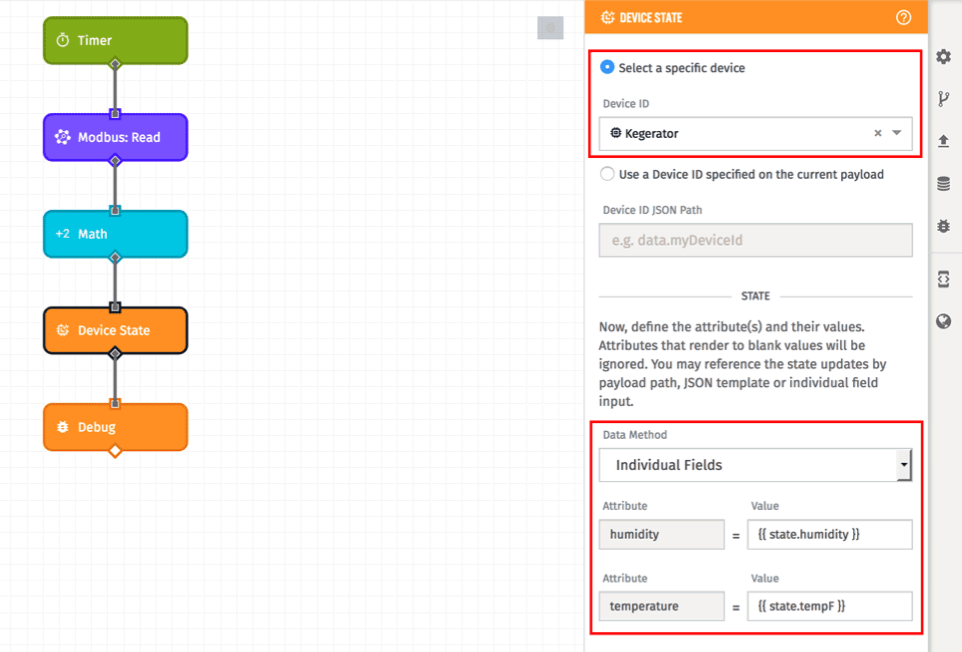The height and width of the screenshot is (652, 962).
Task: Select the Math node
Action: [x=115, y=234]
